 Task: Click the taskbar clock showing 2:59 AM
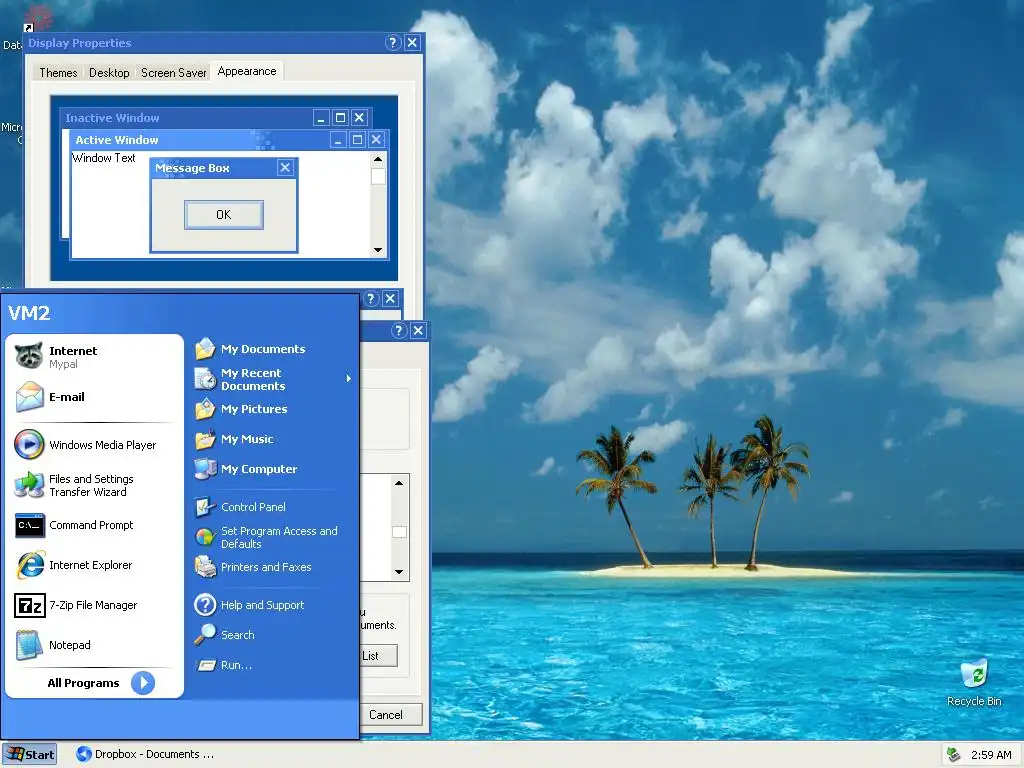(991, 755)
